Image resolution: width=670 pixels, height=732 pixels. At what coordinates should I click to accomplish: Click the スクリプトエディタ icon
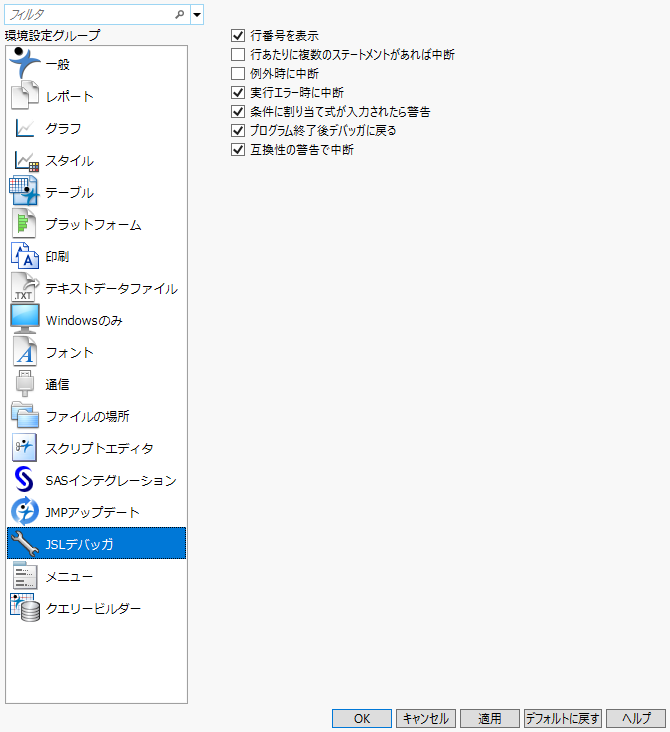coord(24,448)
